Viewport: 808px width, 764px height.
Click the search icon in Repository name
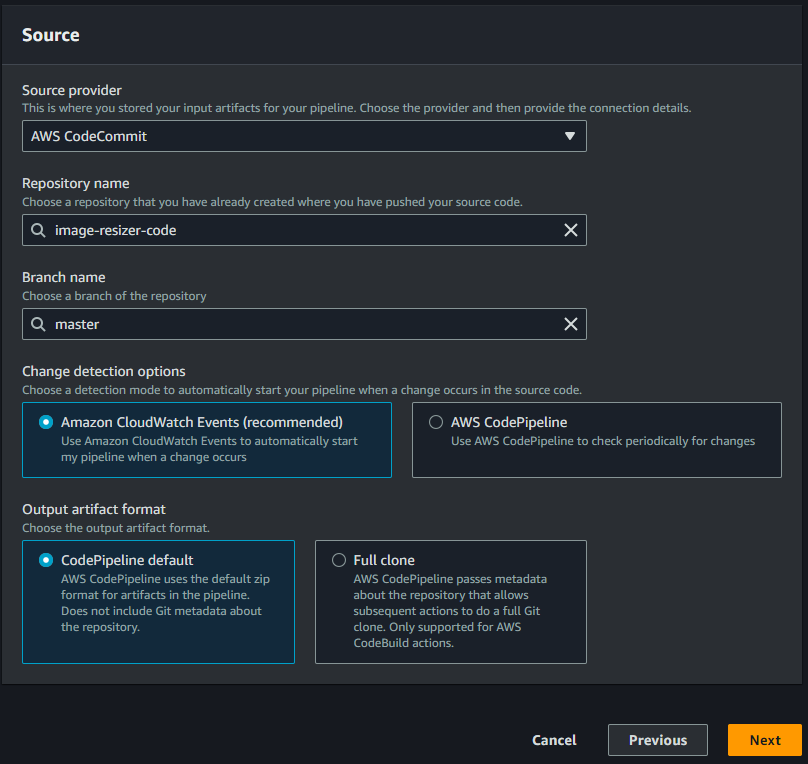(38, 230)
